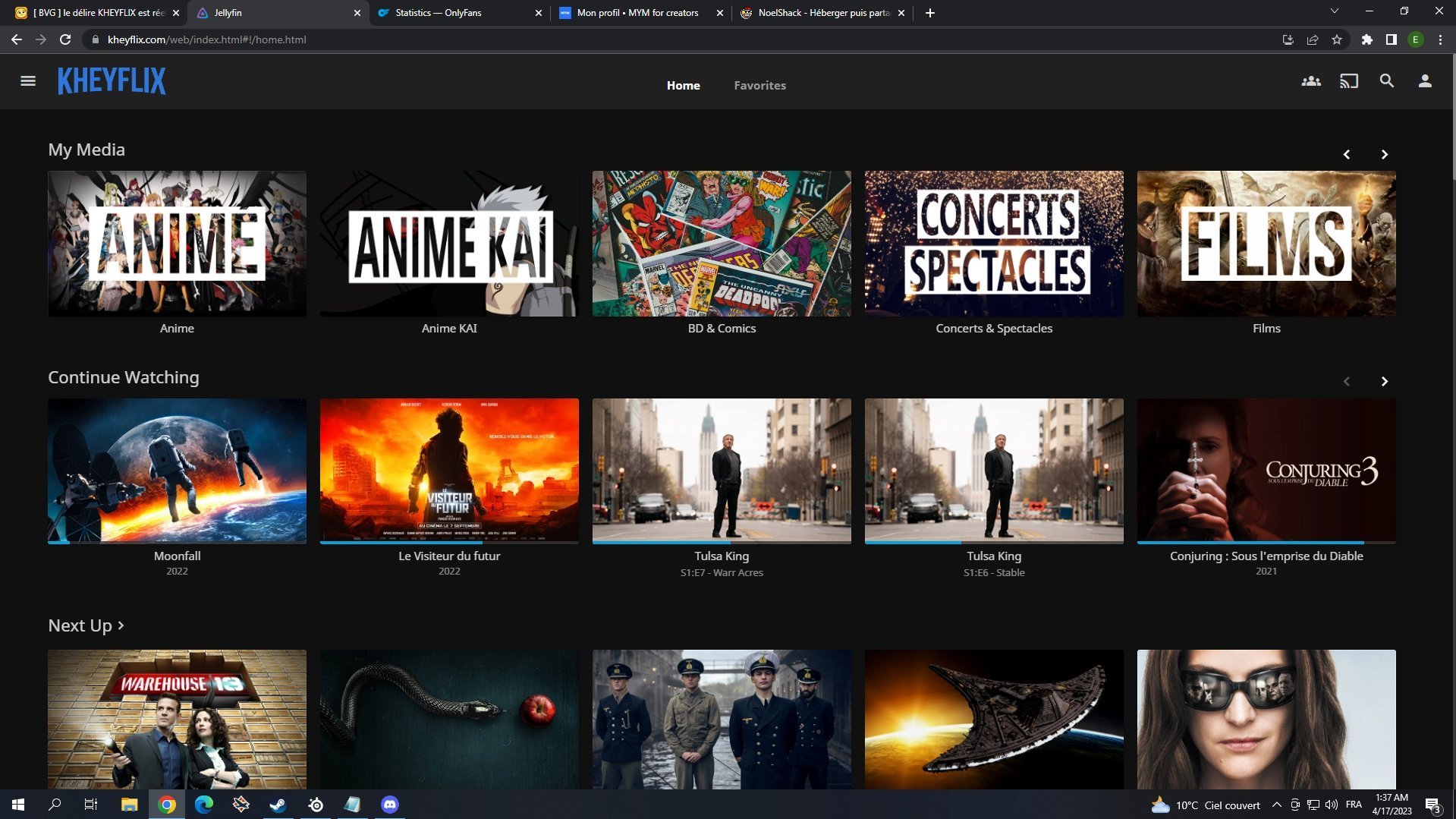This screenshot has height=819, width=1456.
Task: Open the volume control in tray
Action: (x=1332, y=805)
